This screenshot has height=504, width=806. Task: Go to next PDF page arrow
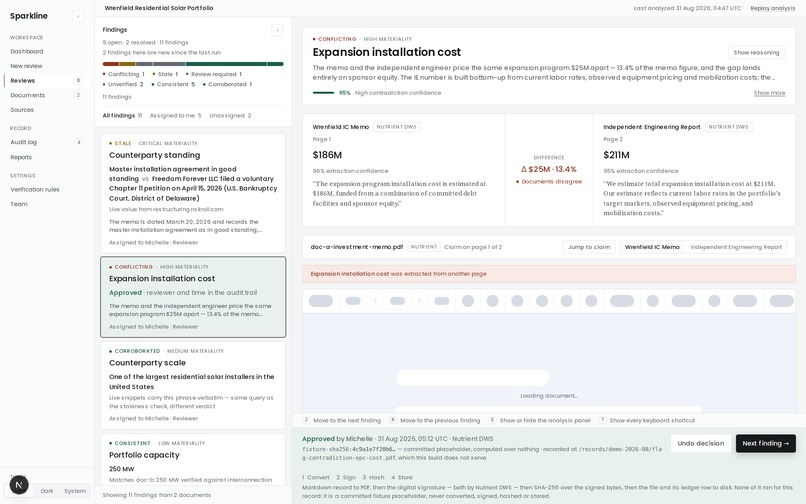pos(419,301)
